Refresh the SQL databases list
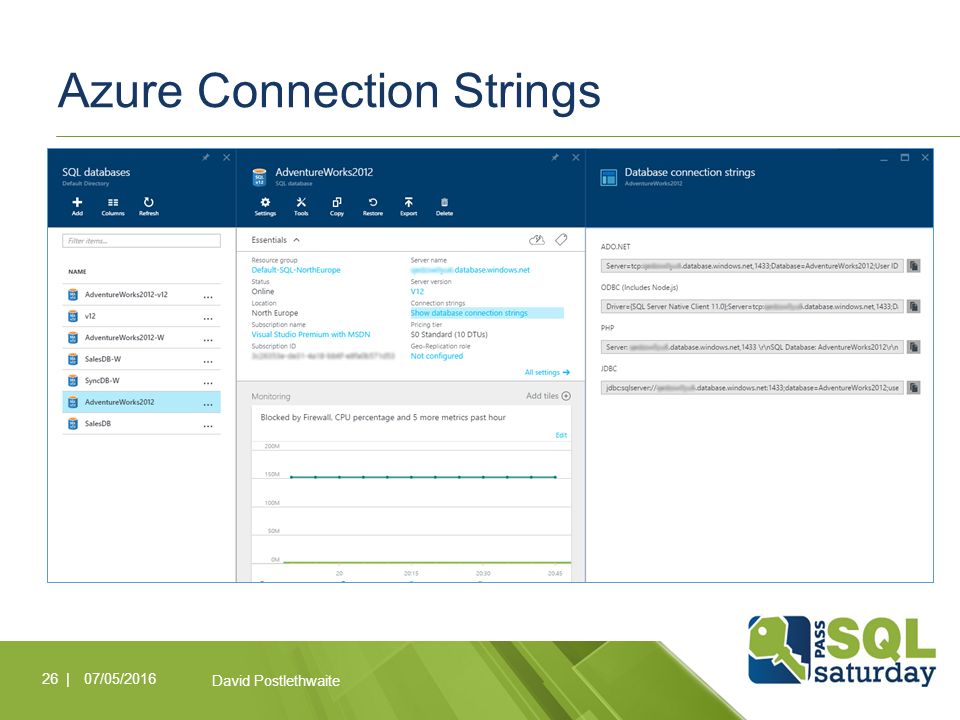Image resolution: width=960 pixels, height=720 pixels. point(149,206)
